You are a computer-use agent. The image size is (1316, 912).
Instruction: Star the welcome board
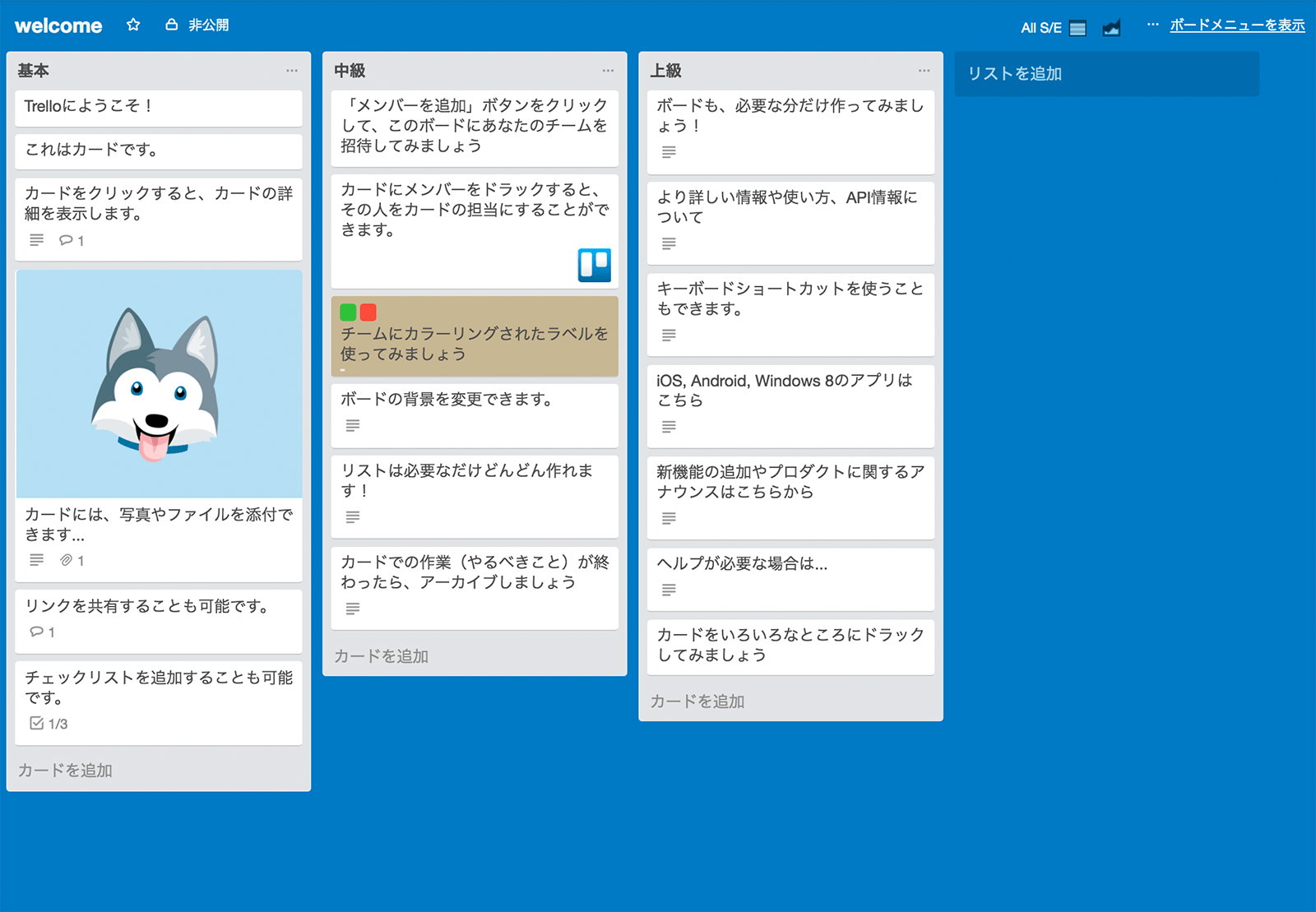click(x=133, y=25)
